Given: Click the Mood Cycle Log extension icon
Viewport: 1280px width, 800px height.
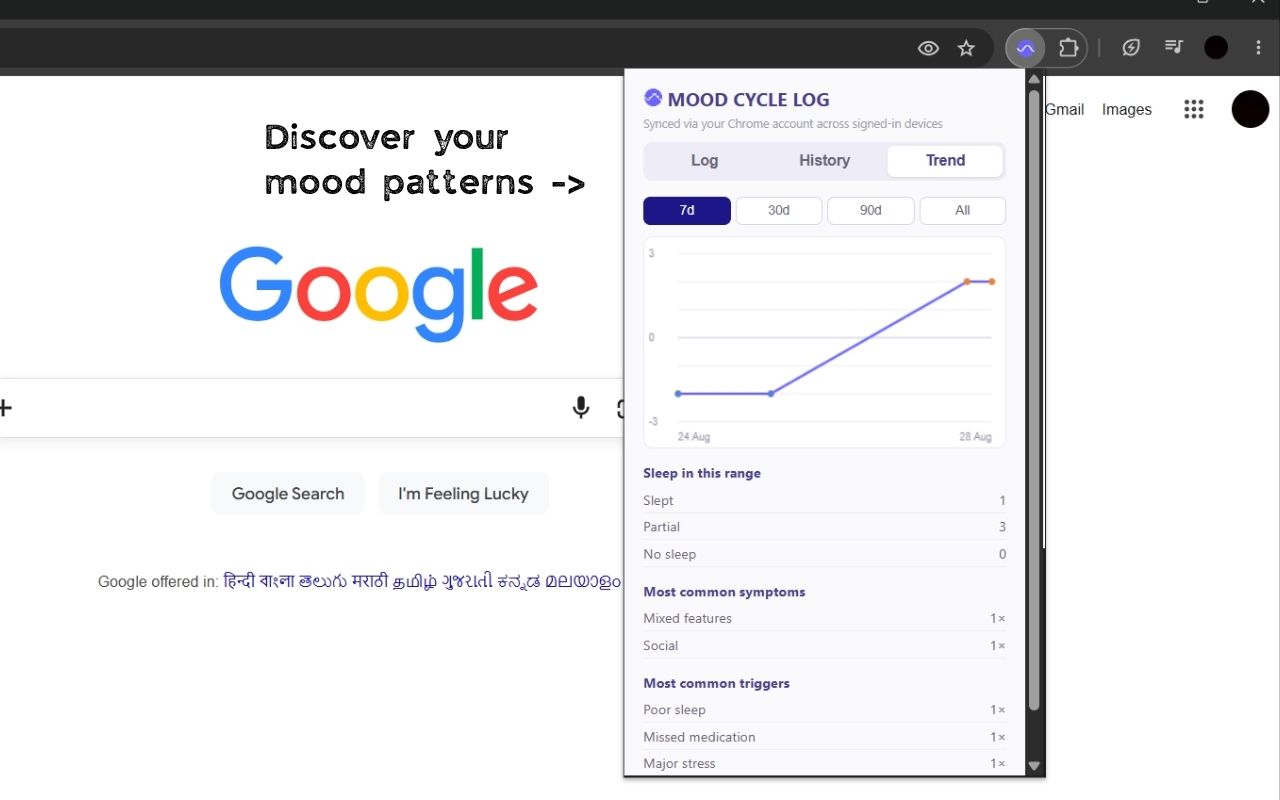Looking at the screenshot, I should click(1025, 47).
